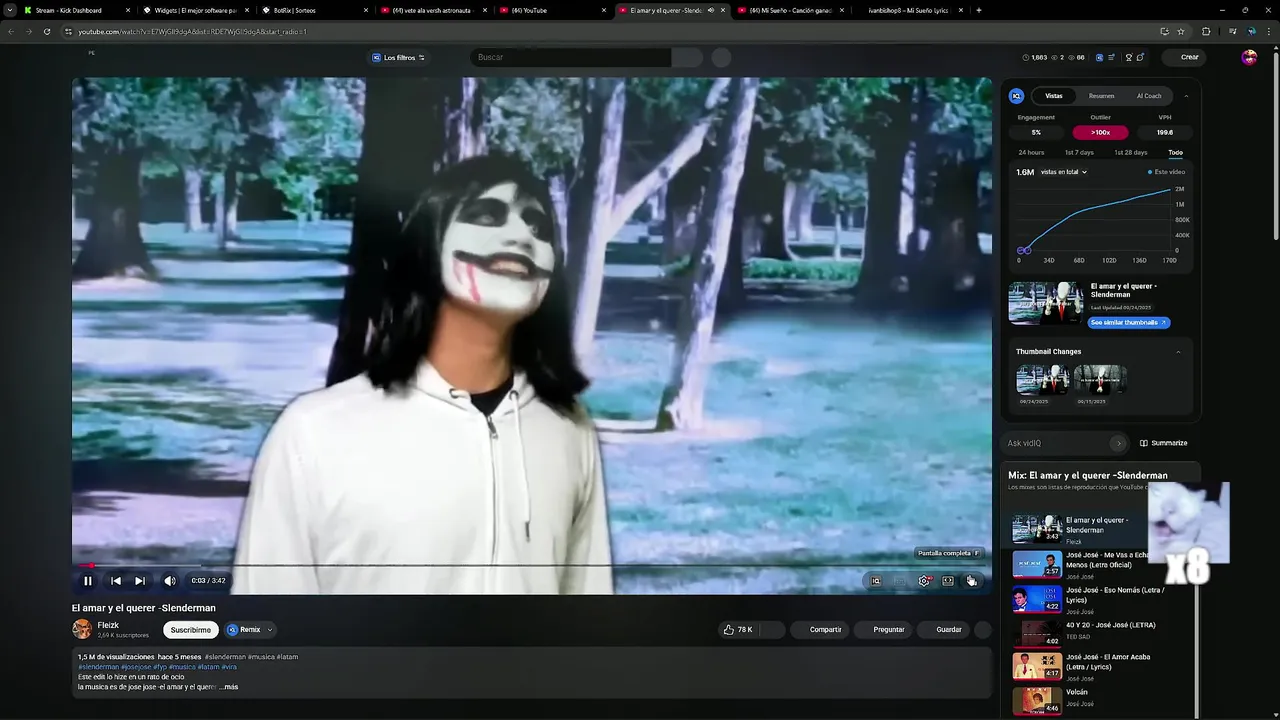Click vidIQ logo icon in top bar

point(1099,57)
